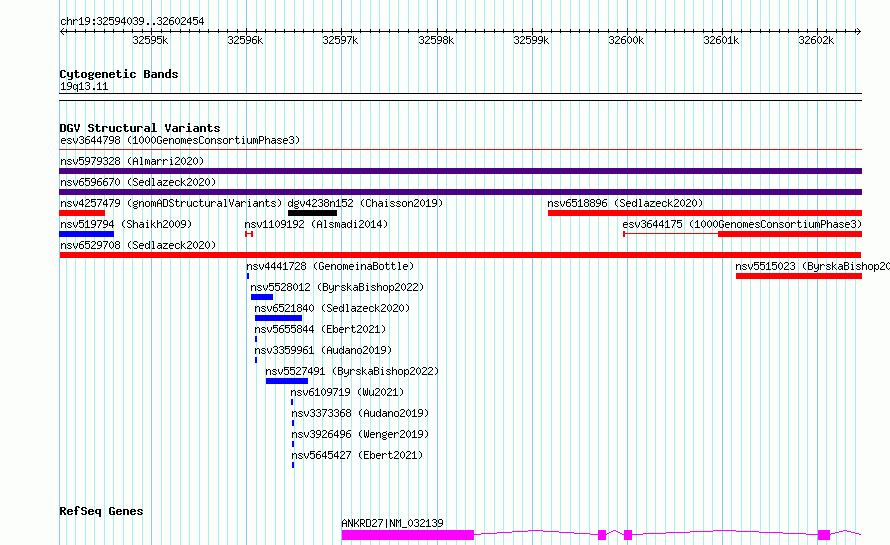Open nsv5515023 ByrskaBishop label
Screen dimensions: 890x545
pyautogui.click(x=812, y=266)
